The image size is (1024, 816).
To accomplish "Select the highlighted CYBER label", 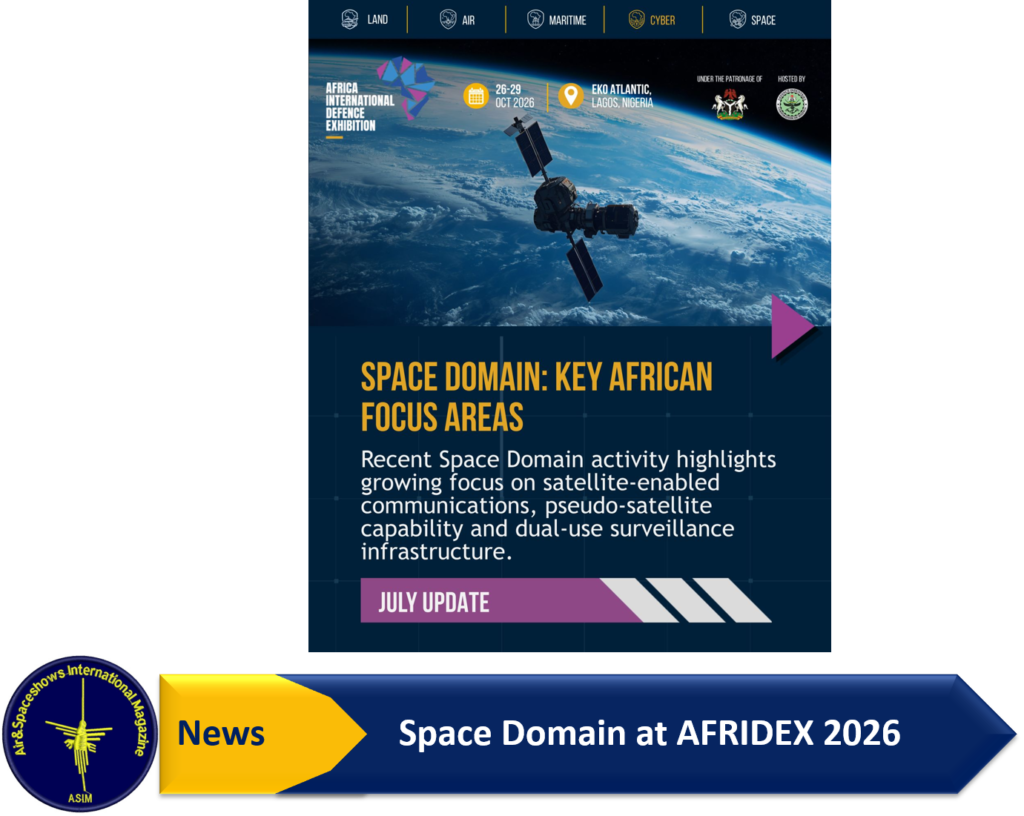I will pos(662,20).
